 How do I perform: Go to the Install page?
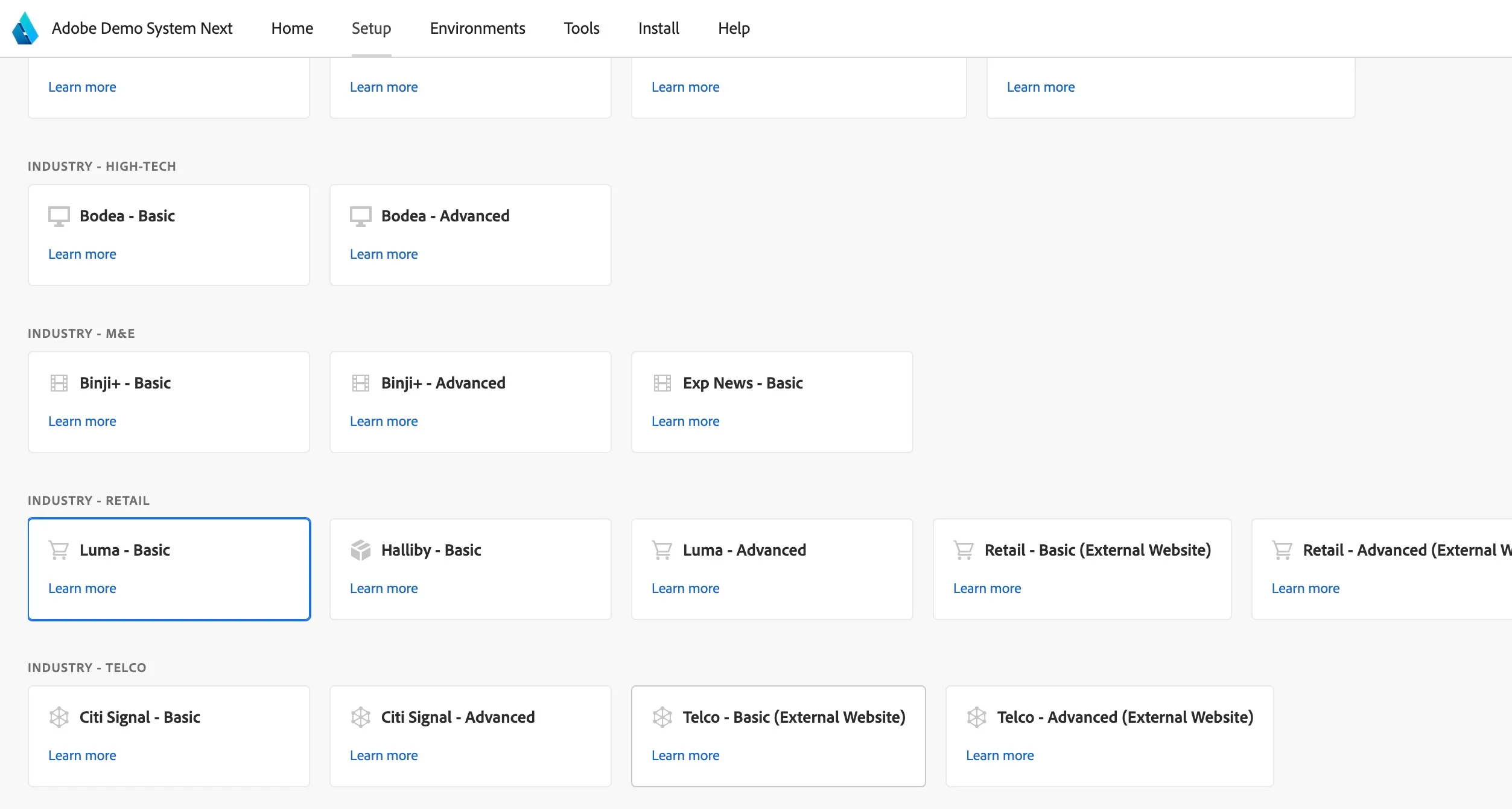click(x=659, y=28)
